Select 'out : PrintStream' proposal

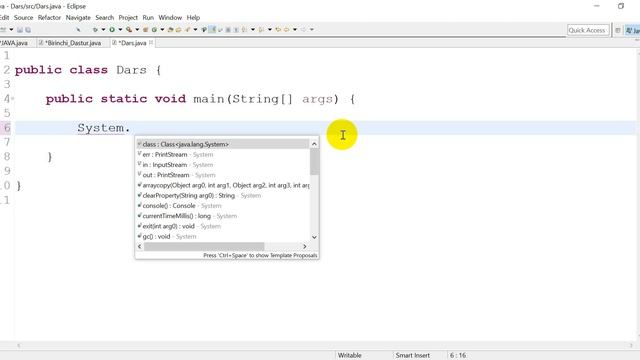[223, 175]
